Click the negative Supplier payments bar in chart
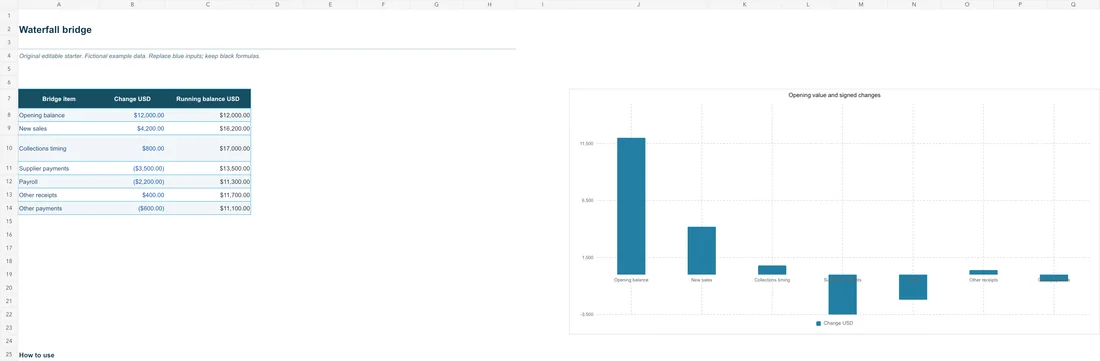 click(x=843, y=294)
